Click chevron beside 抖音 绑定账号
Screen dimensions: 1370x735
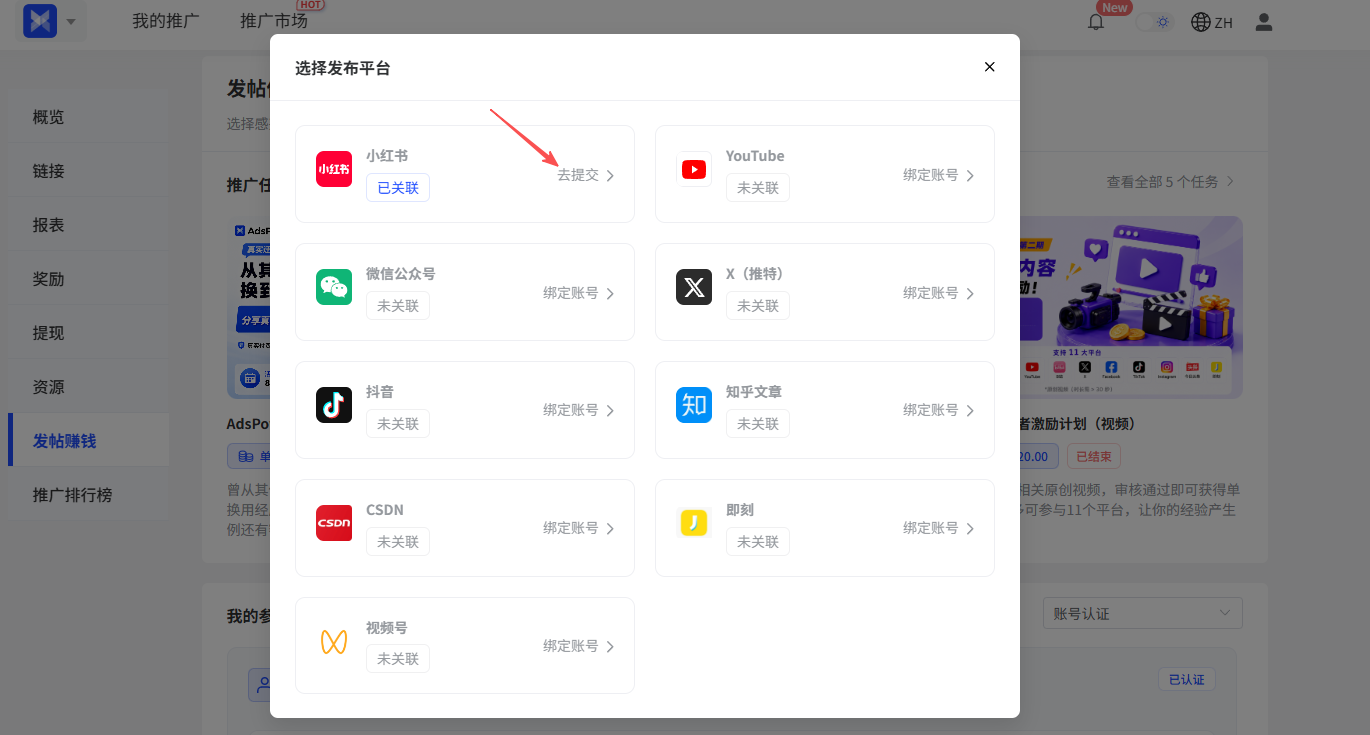[x=610, y=410]
